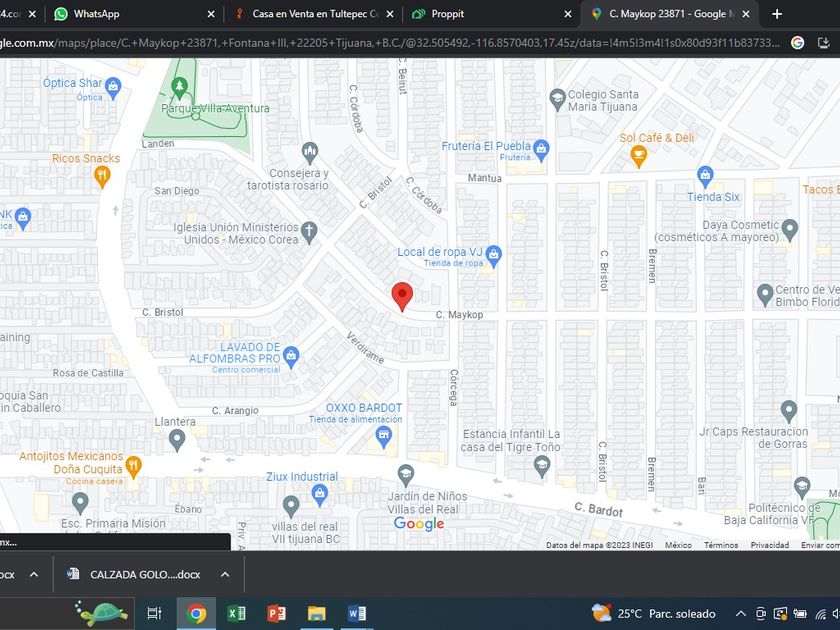Expand the CALZADA GOLO docx download options

click(225, 574)
